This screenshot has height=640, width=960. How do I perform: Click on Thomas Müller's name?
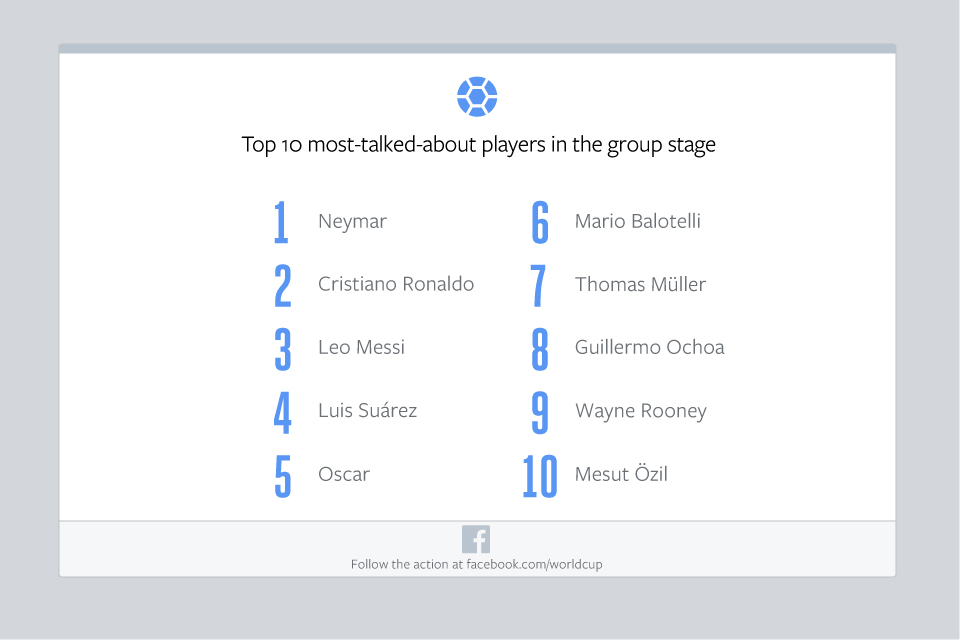coord(640,284)
